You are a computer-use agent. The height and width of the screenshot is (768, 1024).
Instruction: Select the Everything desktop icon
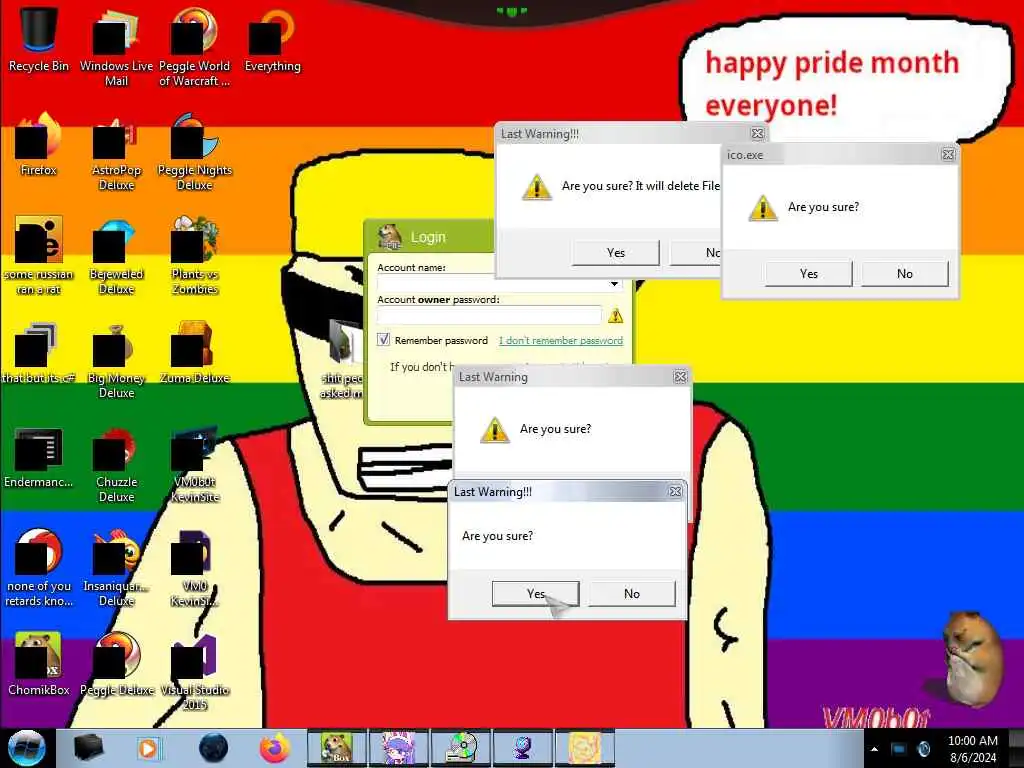point(272,39)
